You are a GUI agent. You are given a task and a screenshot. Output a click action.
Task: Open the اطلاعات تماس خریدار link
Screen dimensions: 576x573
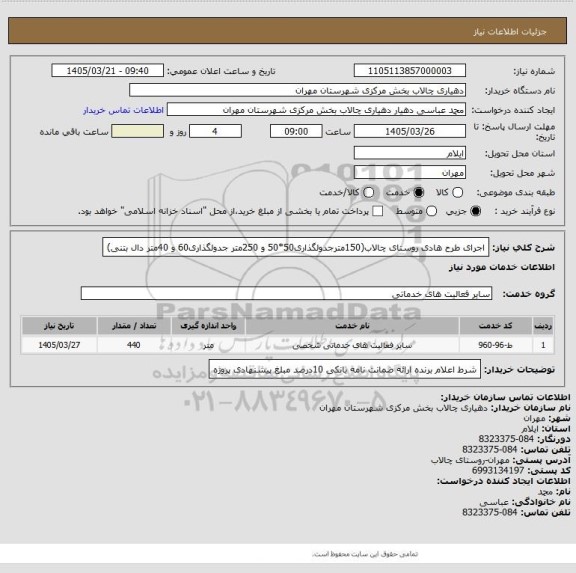point(123,110)
